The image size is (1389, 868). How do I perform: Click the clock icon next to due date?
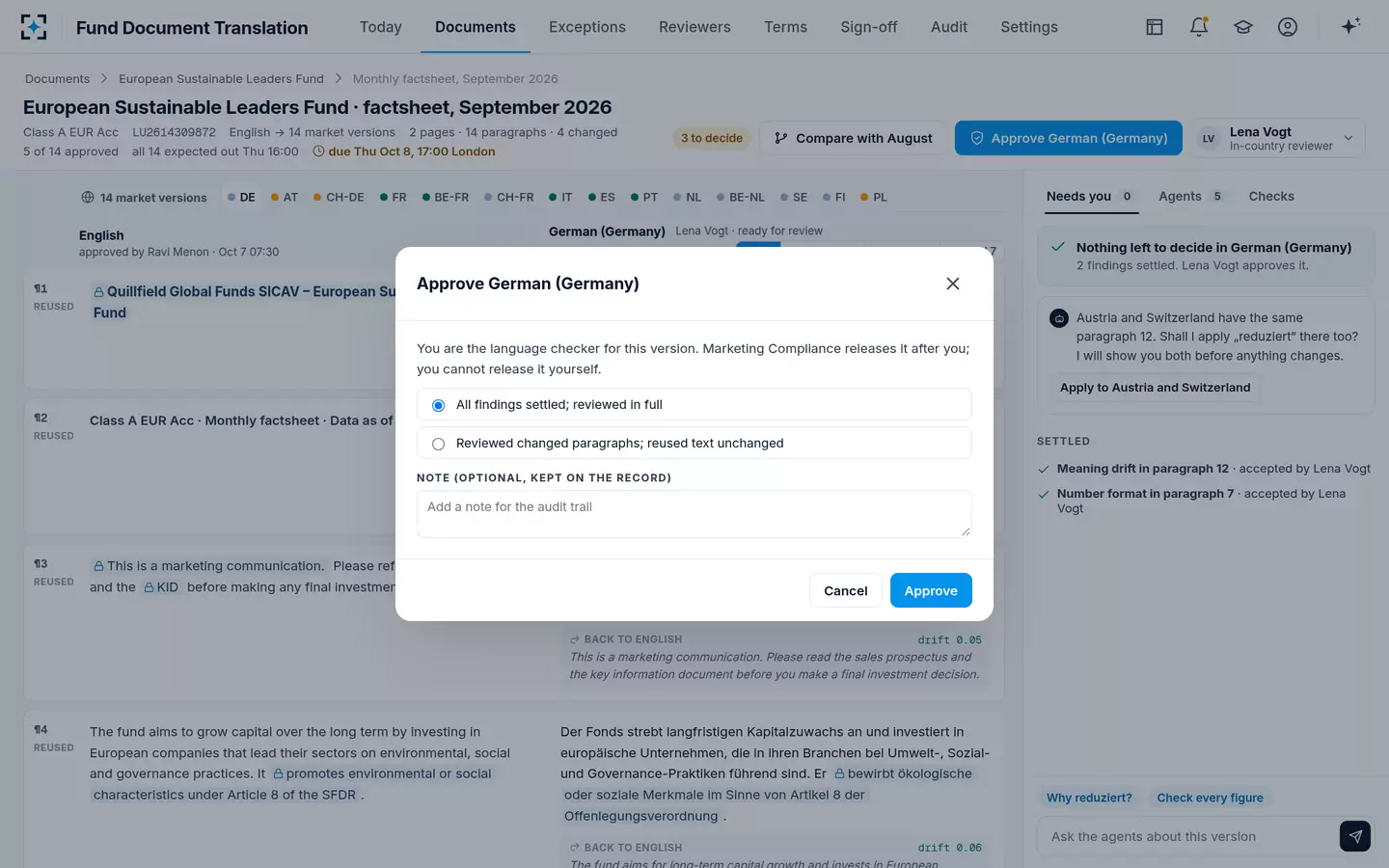click(318, 151)
